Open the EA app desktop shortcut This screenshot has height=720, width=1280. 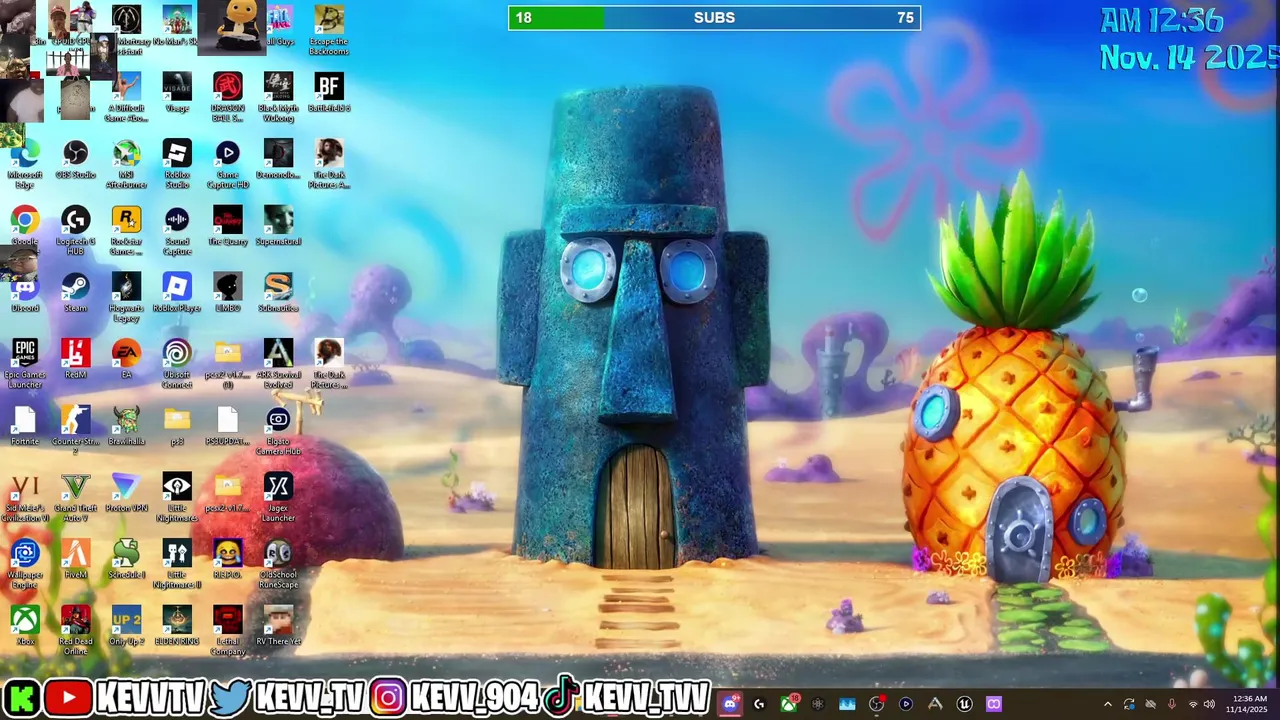pyautogui.click(x=126, y=360)
